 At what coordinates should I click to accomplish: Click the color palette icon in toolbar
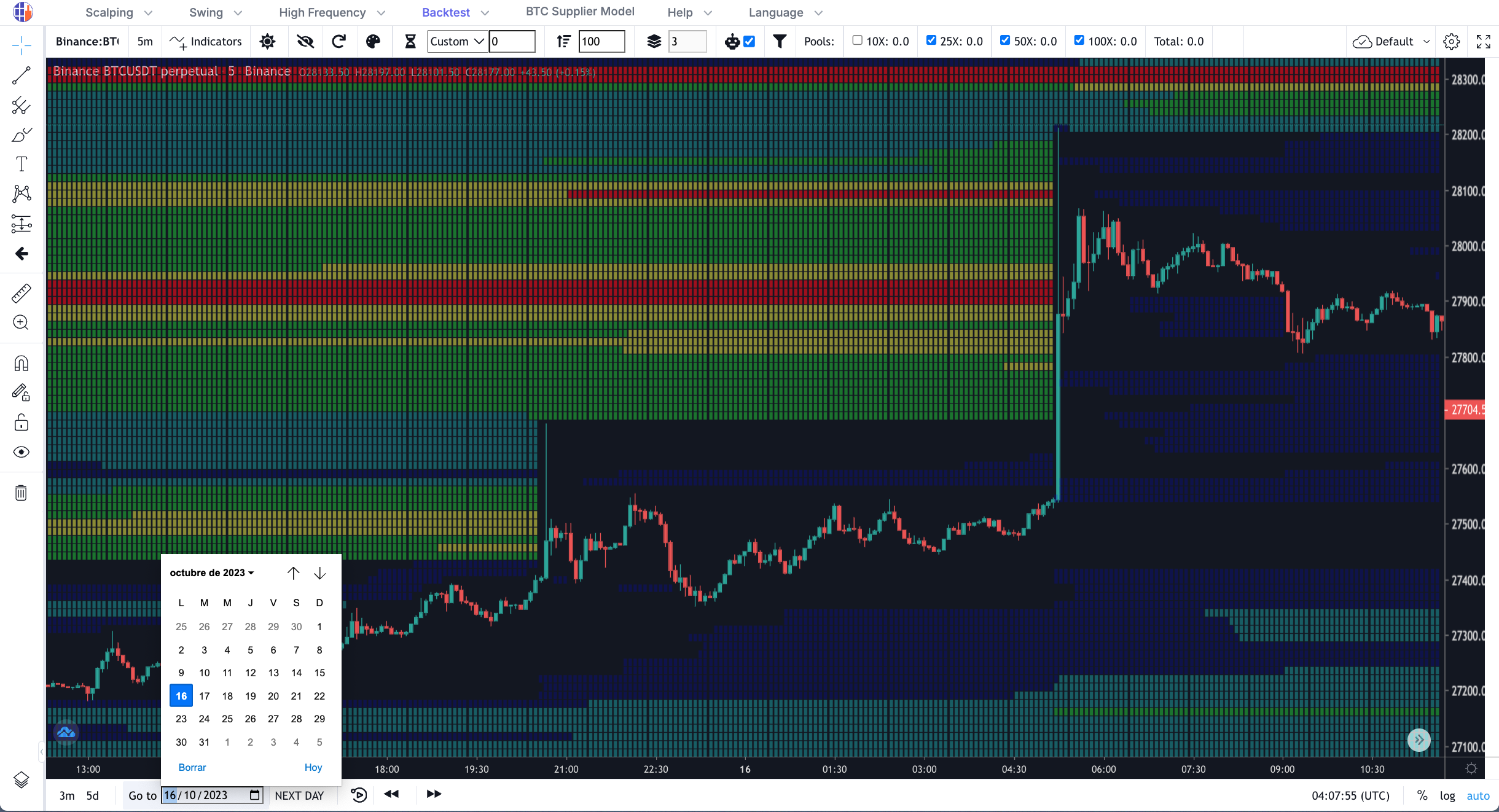(x=373, y=41)
